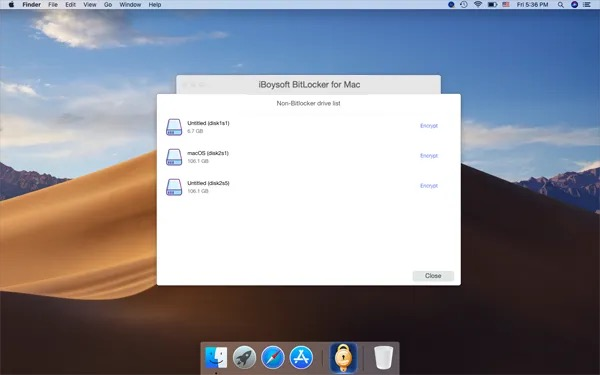Click the Wi-Fi status icon

(x=478, y=5)
